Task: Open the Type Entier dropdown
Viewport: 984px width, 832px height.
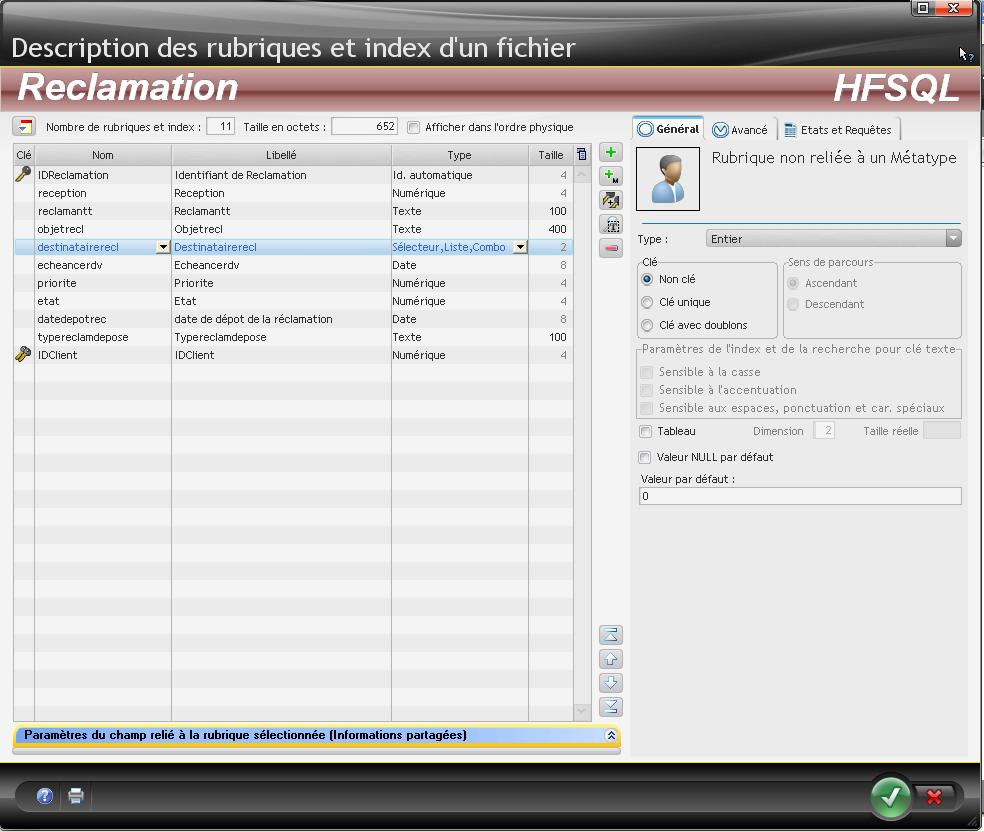Action: tap(953, 238)
